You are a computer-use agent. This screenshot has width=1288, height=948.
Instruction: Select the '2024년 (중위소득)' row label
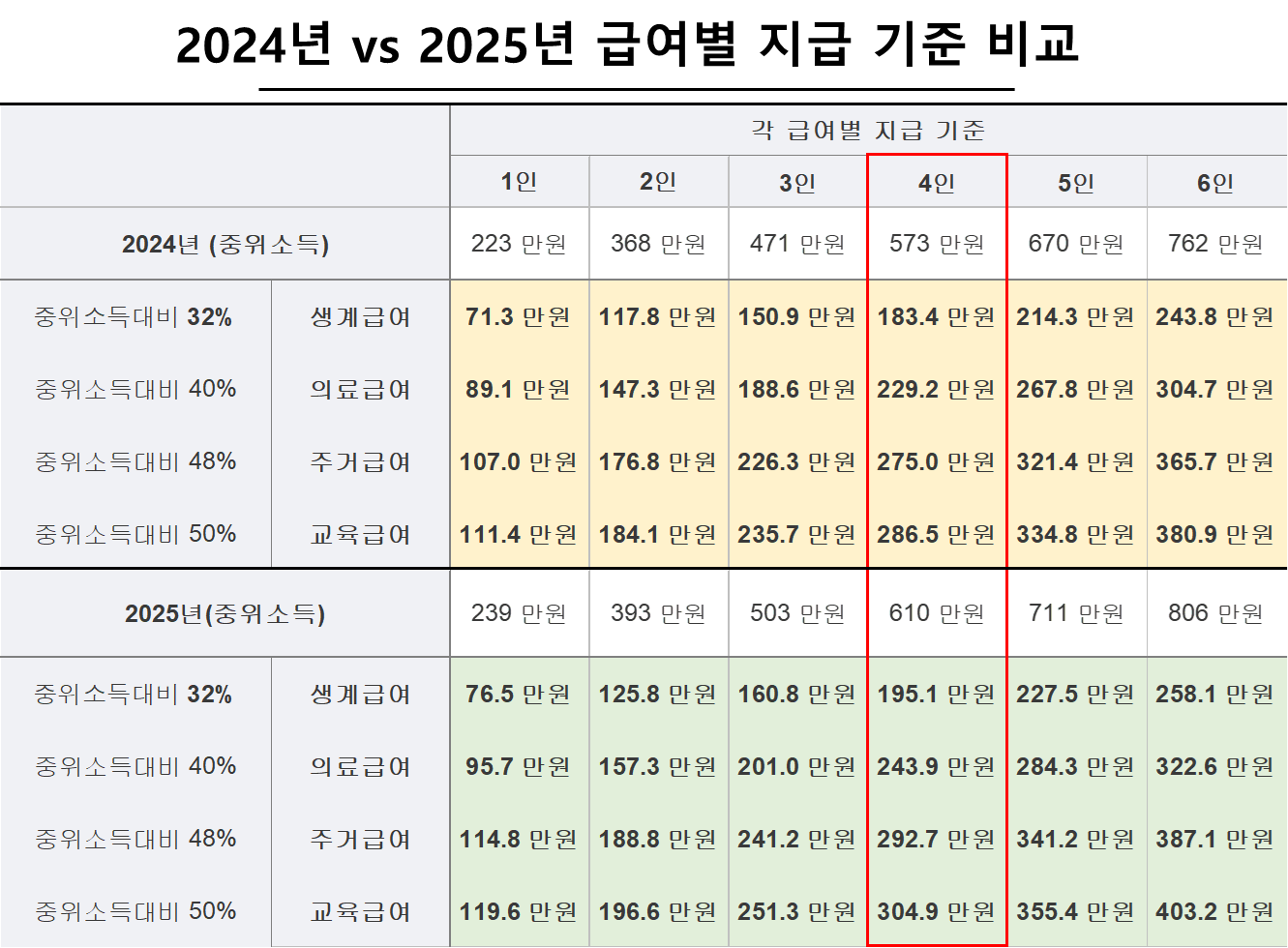(225, 244)
